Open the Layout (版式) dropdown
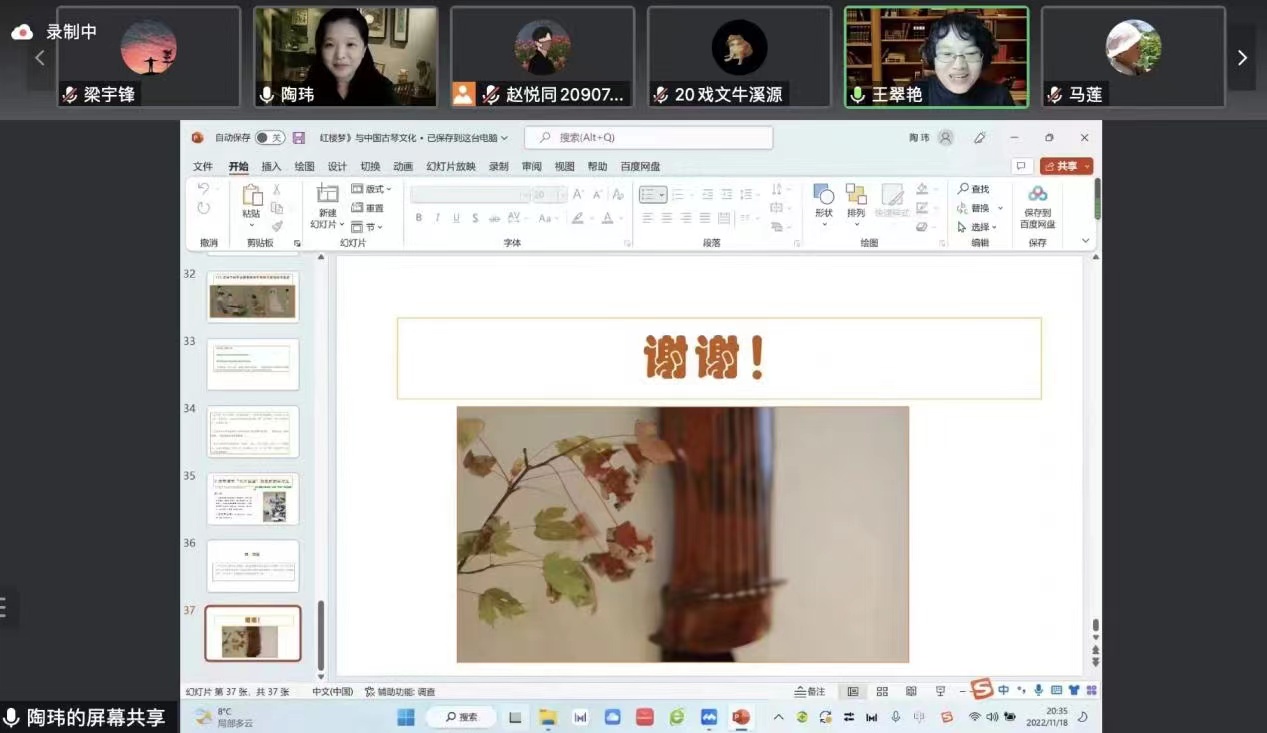1267x733 pixels. click(372, 189)
